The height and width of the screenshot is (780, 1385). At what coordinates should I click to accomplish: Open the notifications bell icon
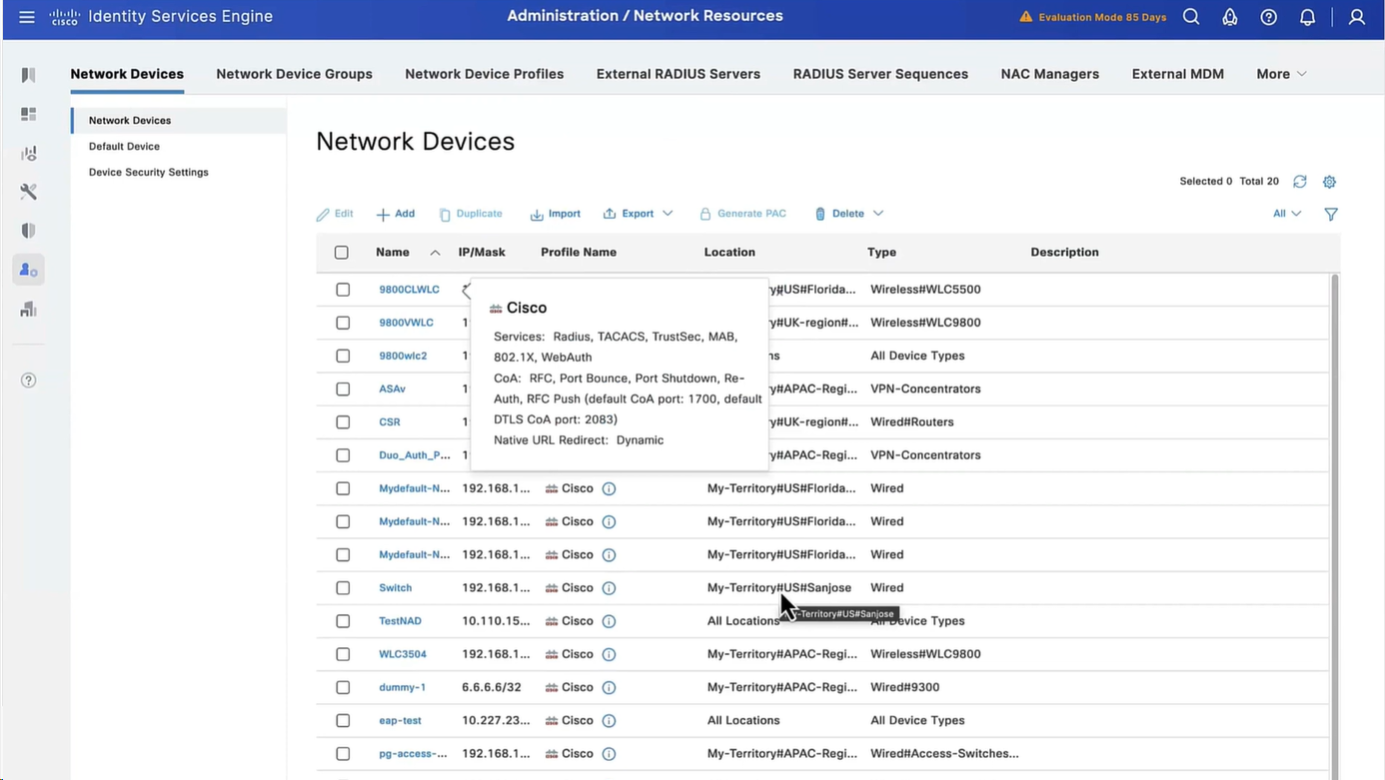[1307, 17]
